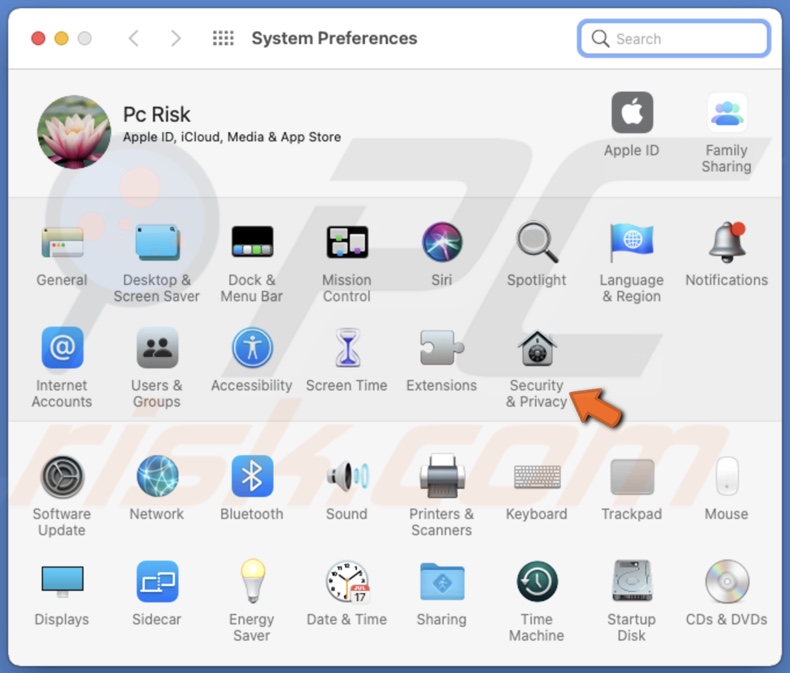This screenshot has width=790, height=673.
Task: Click the show all preferences grid button
Action: pos(223,39)
